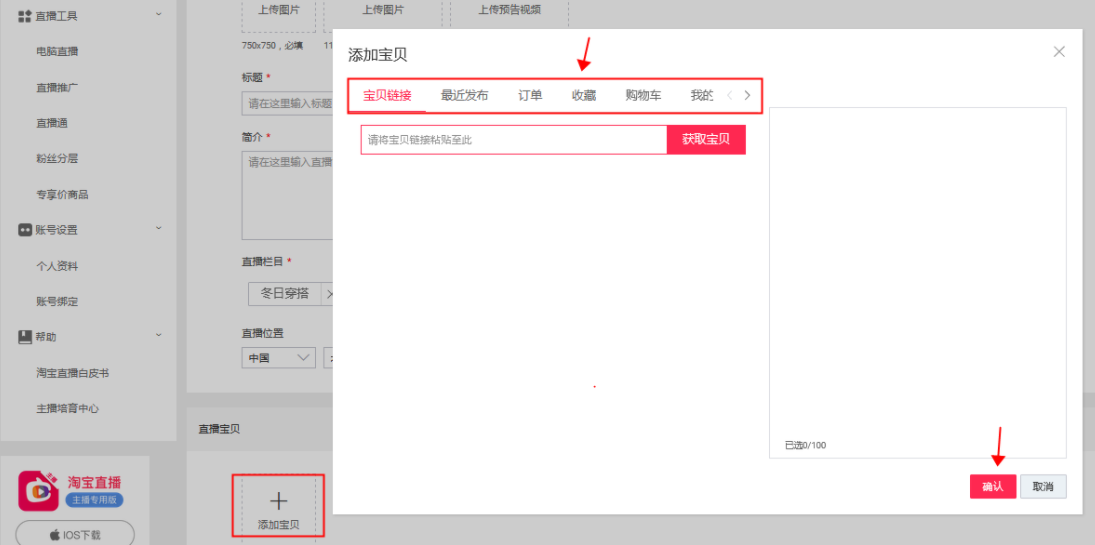Click the plus icon for 添加宝贝
The image size is (1095, 545).
click(278, 501)
